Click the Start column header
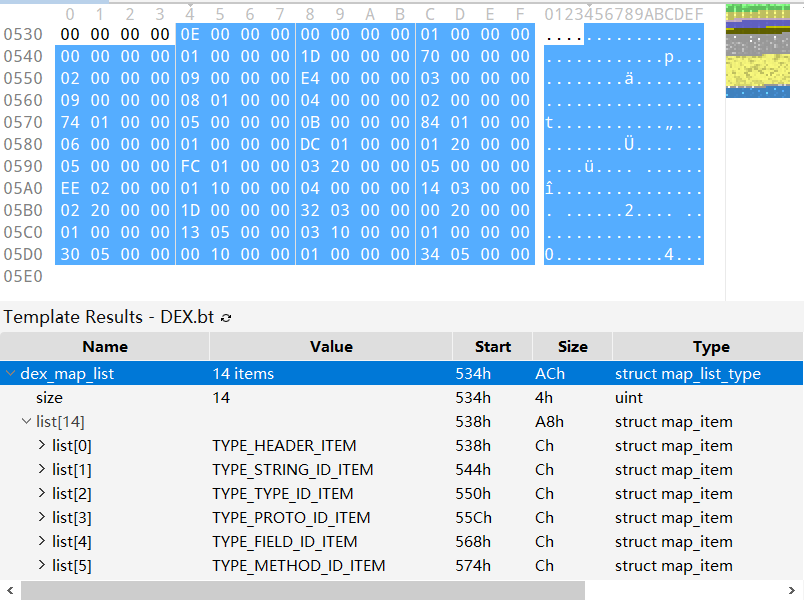Viewport: 804px width, 600px height. click(493, 347)
